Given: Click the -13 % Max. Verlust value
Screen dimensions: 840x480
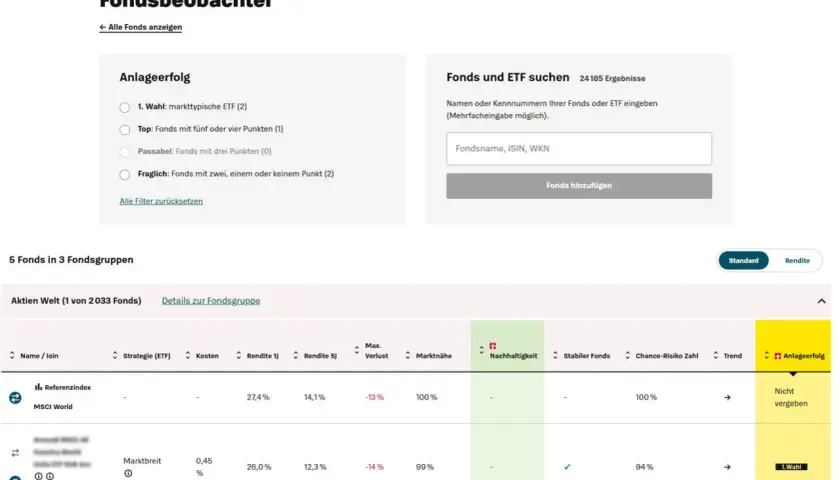Looking at the screenshot, I should 374,397.
